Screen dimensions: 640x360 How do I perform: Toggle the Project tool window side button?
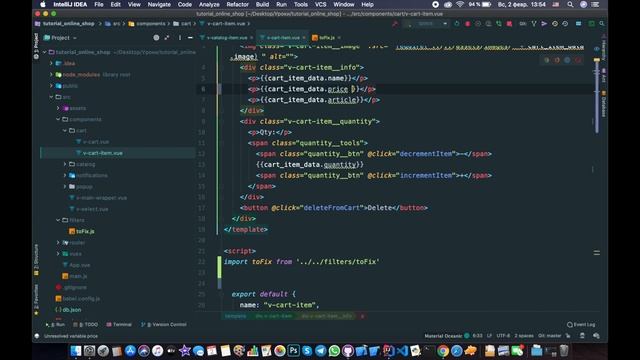[x=36, y=46]
